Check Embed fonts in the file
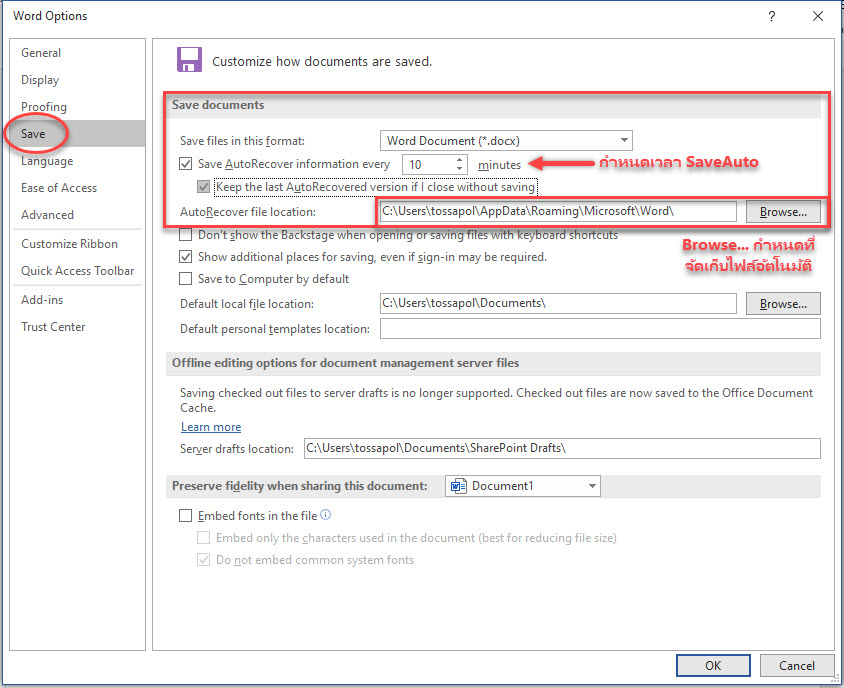Viewport: 844px width, 688px height. [x=185, y=516]
